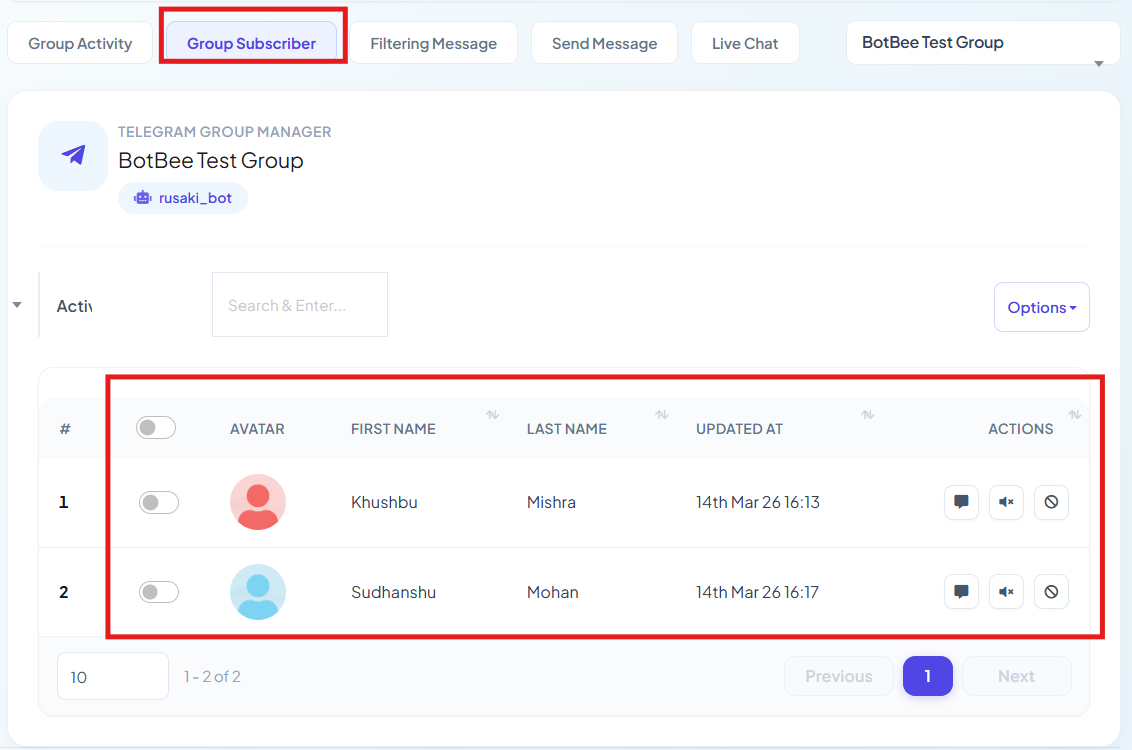Image resolution: width=1132 pixels, height=750 pixels.
Task: Click the Updated At column header
Action: 739,429
